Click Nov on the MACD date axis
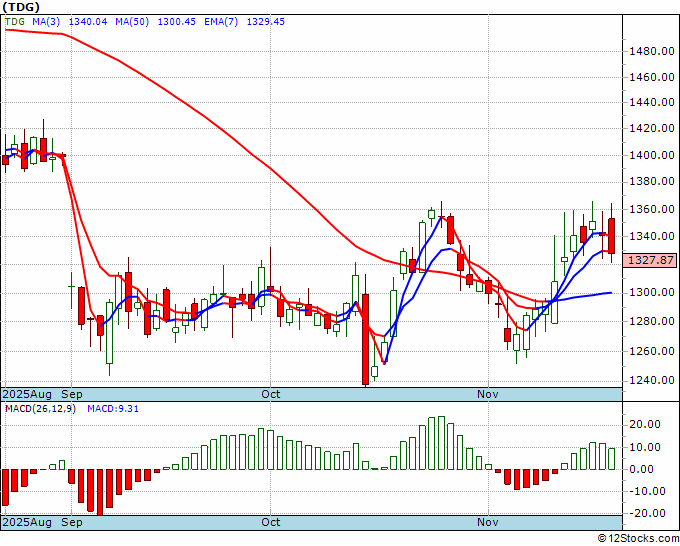This screenshot has width=680, height=546. point(488,523)
